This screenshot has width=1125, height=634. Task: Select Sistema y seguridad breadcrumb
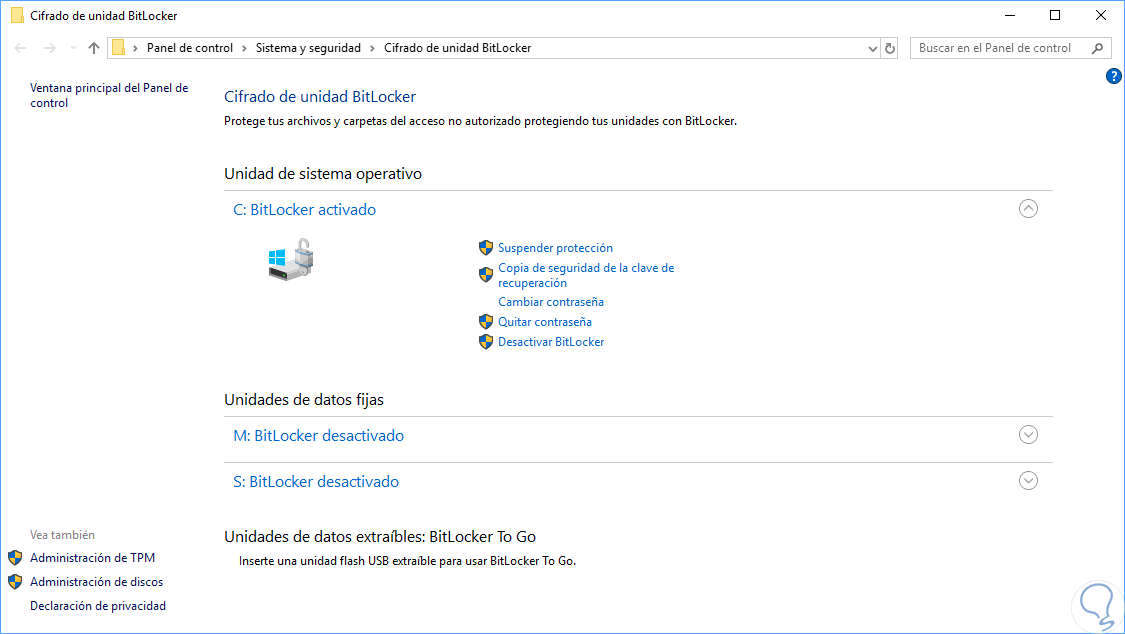(309, 48)
